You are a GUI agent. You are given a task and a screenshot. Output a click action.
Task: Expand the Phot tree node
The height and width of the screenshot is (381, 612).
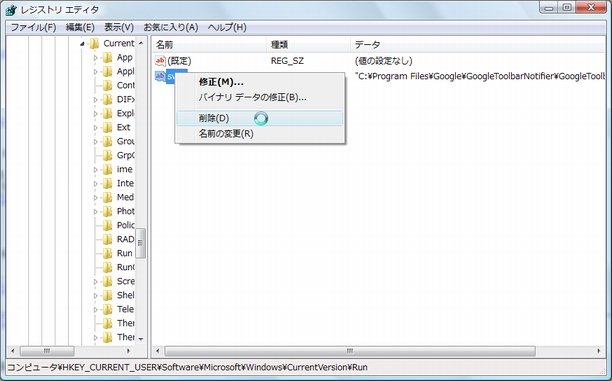click(95, 212)
